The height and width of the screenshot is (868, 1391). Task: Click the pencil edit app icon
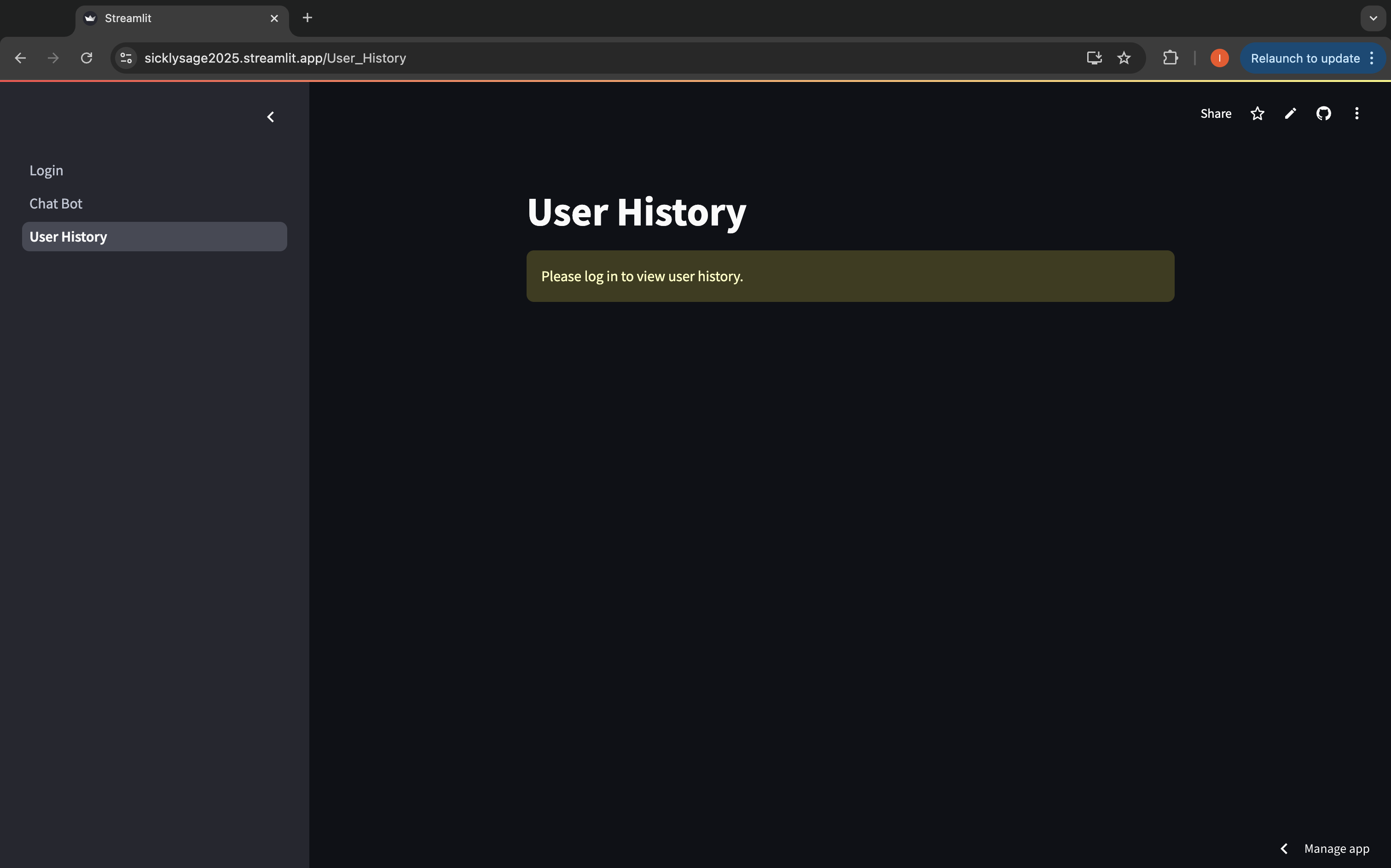[1290, 114]
